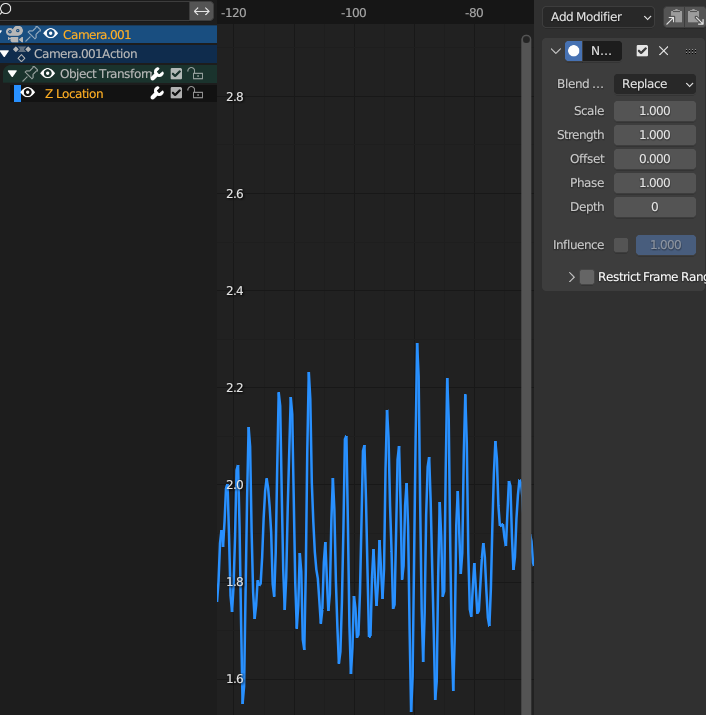This screenshot has height=715, width=706.
Task: Click the paste modifiers icon in modifier panel
Action: click(x=695, y=17)
